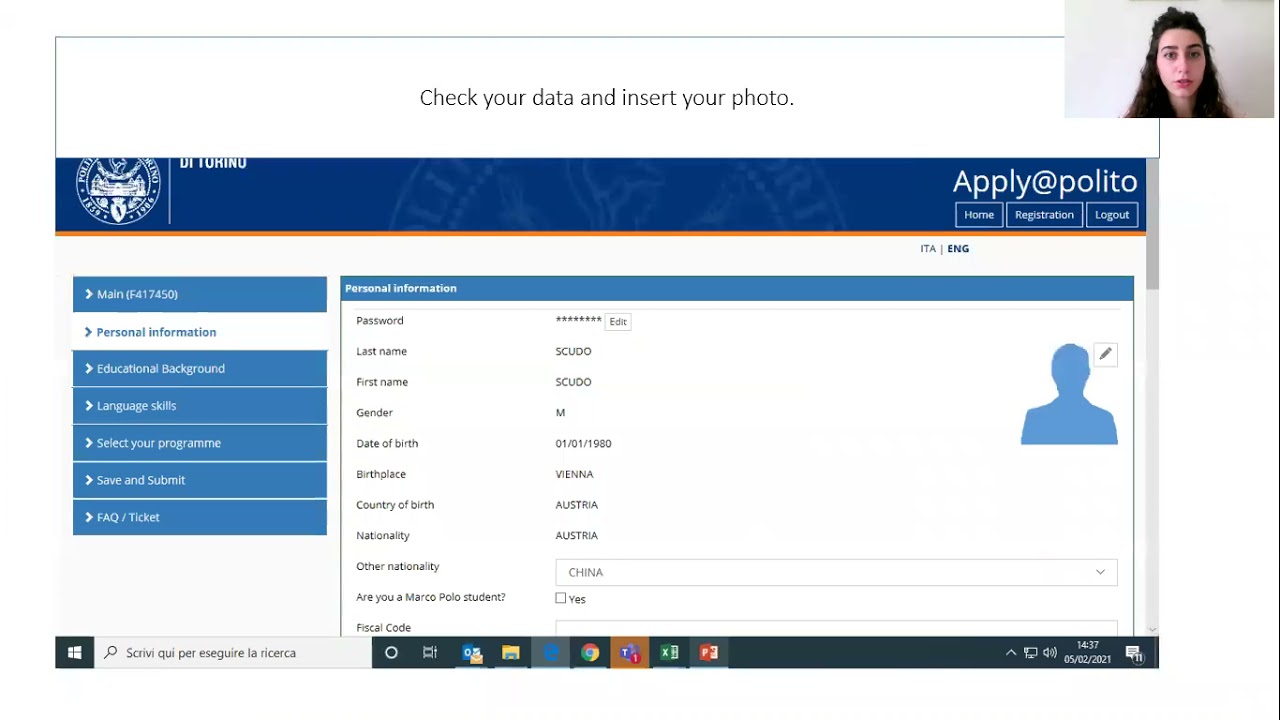Click the network icon in system tray
The height and width of the screenshot is (720, 1280).
pyautogui.click(x=1030, y=653)
